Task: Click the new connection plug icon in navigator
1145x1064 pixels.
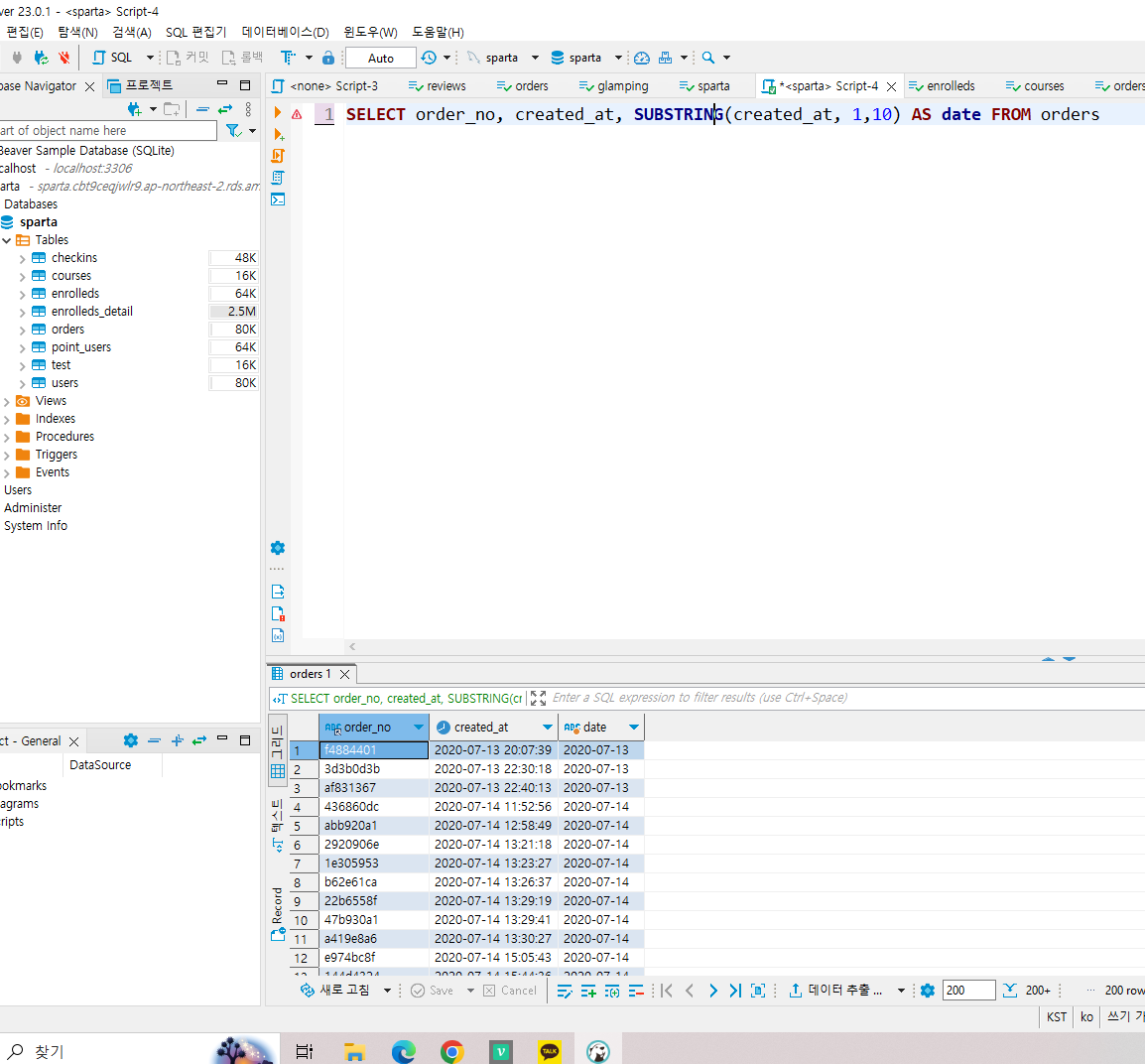Action: pos(134,109)
